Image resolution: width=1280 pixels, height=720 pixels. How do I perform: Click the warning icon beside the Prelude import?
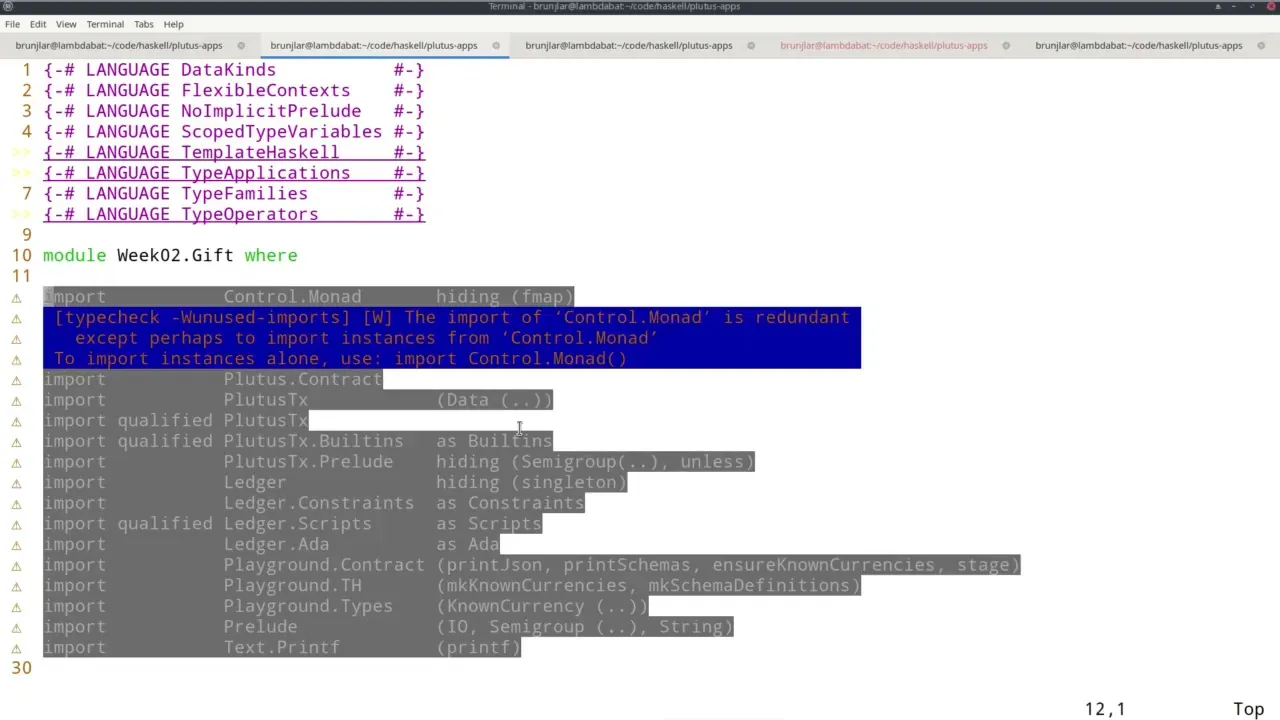click(x=16, y=626)
